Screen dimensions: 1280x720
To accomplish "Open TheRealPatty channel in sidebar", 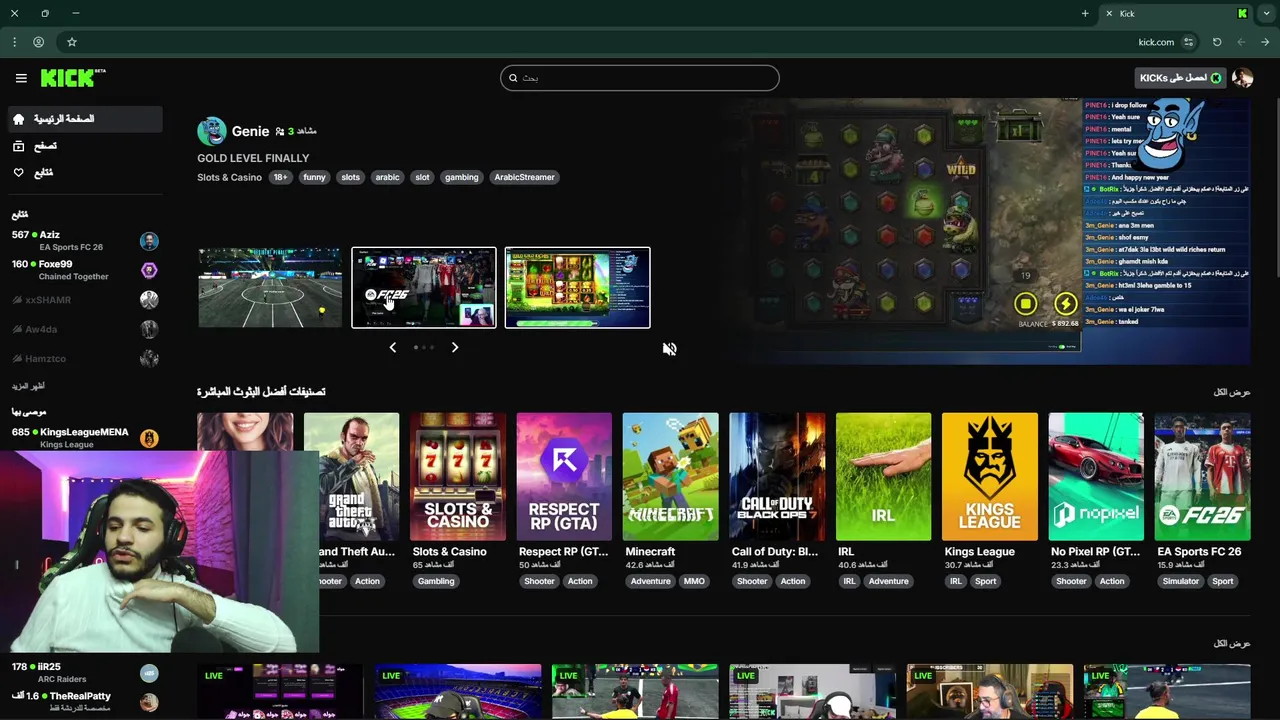I will point(85,702).
